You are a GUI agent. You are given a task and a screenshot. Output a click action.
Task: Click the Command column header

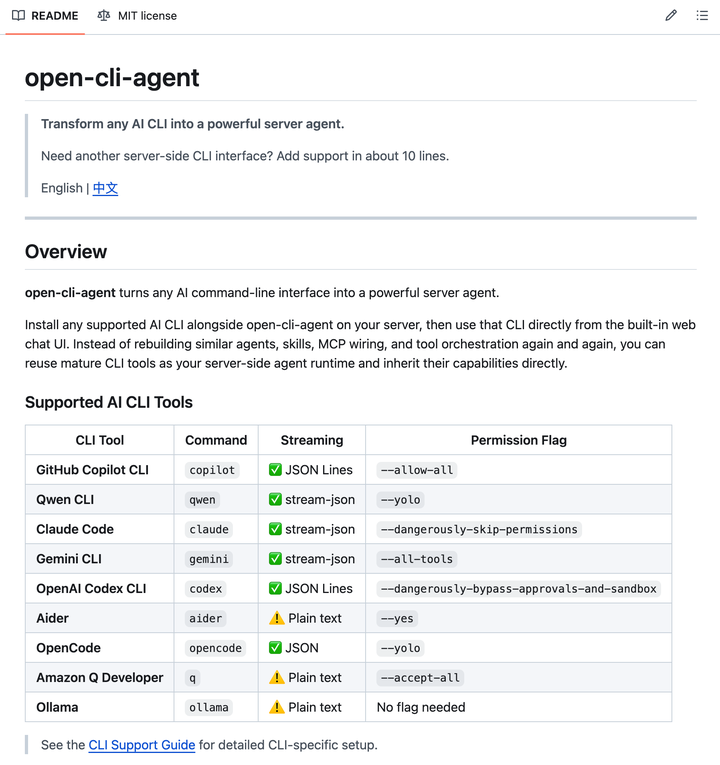216,440
